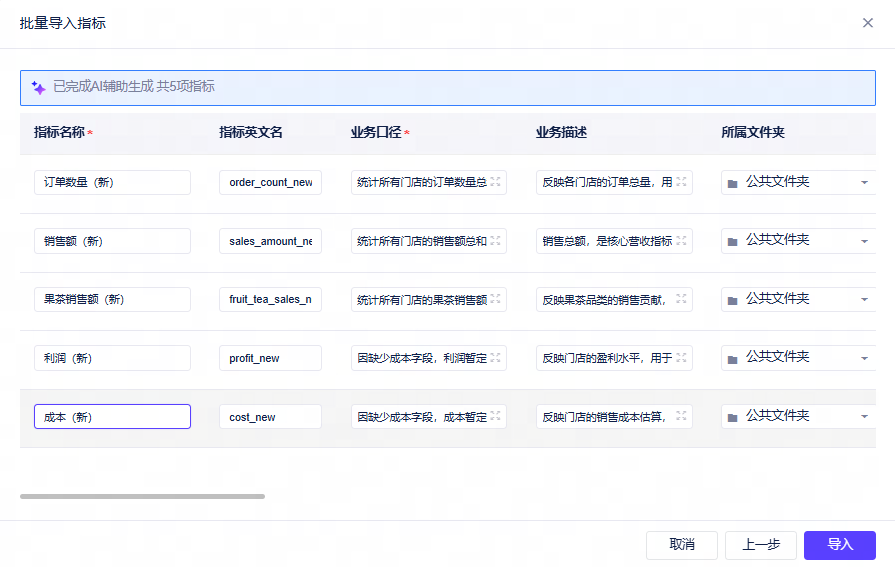Click the 取消 cancel button

[682, 545]
